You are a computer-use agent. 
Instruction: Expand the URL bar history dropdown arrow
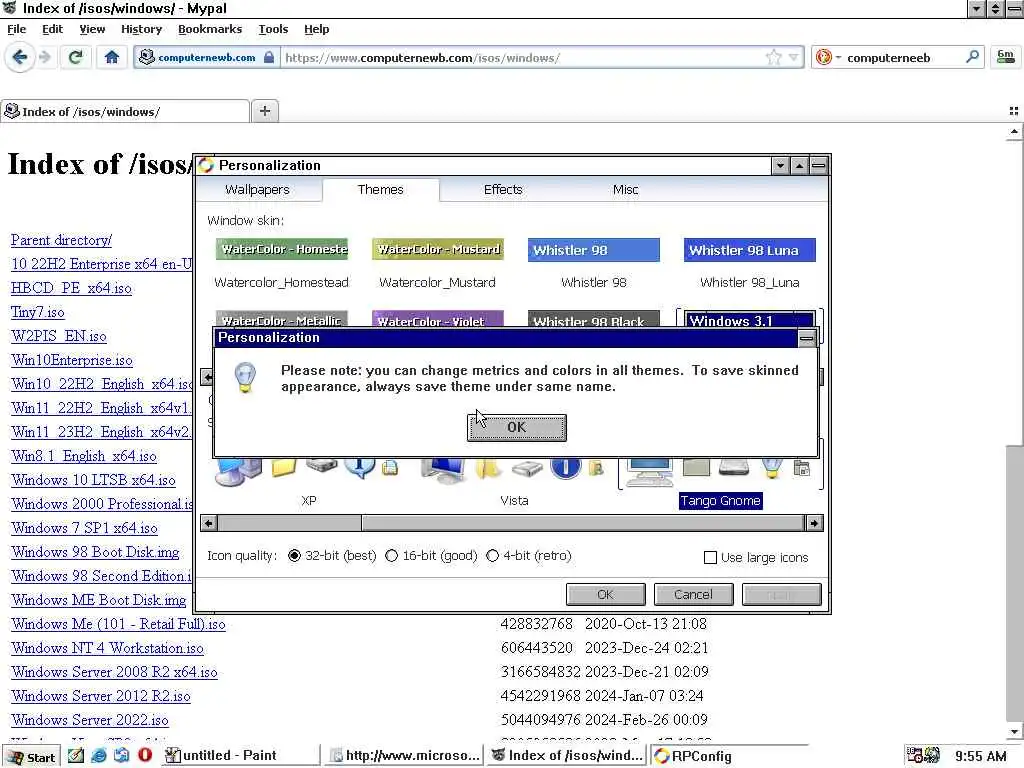(794, 57)
